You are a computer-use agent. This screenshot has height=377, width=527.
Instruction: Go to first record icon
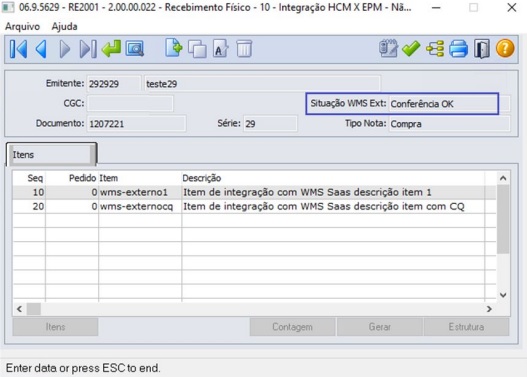18,49
